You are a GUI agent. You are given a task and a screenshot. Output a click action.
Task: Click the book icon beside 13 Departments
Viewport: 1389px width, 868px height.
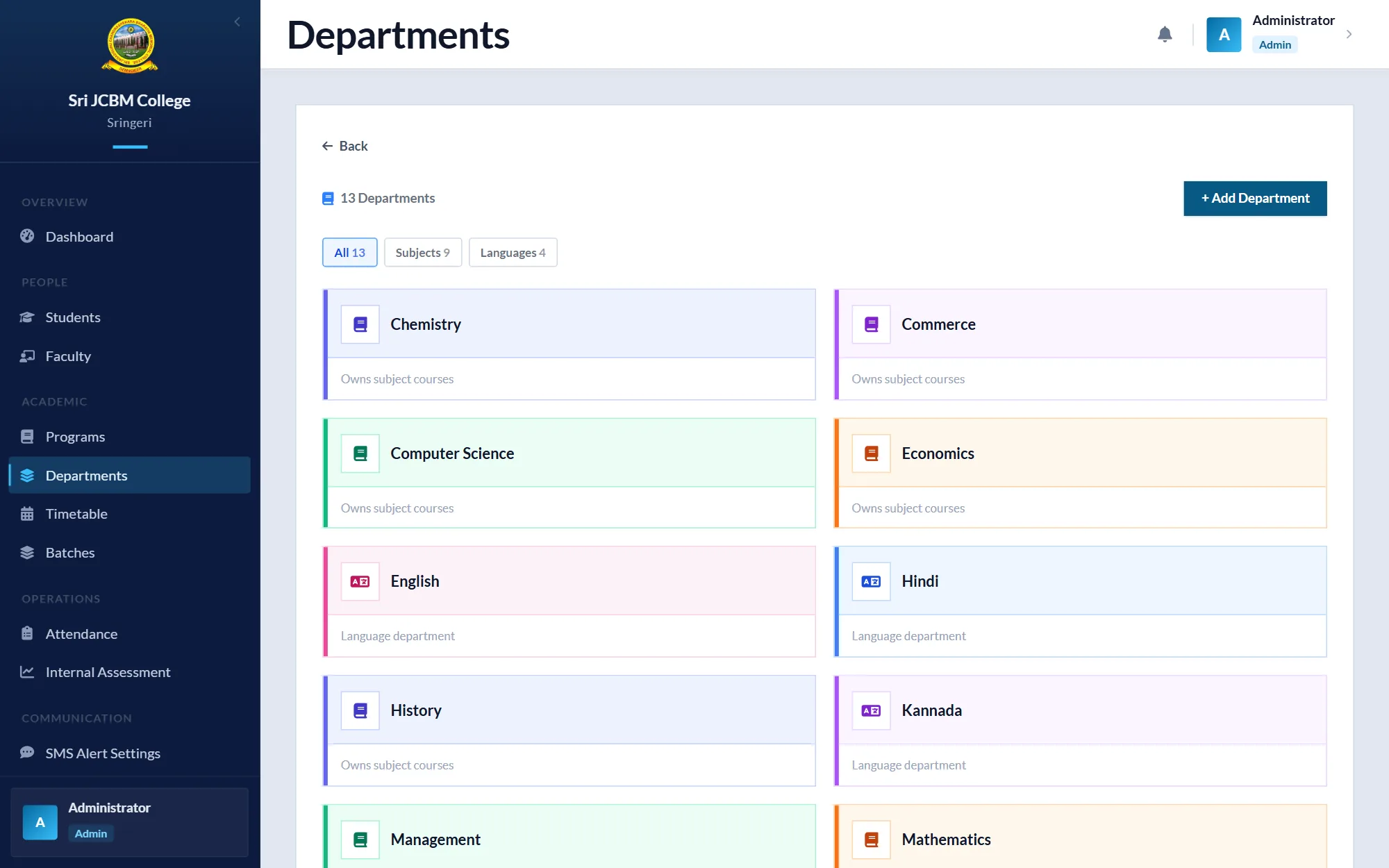pos(328,199)
